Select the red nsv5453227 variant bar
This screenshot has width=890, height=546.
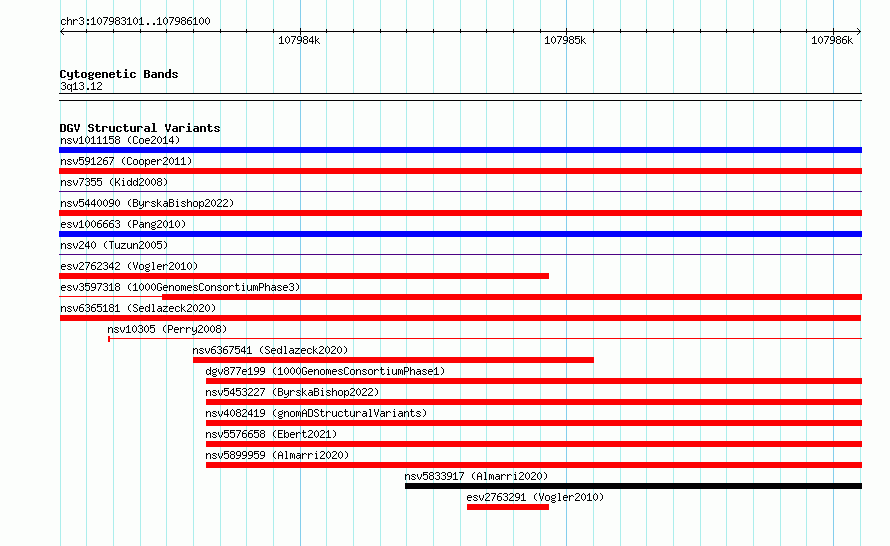[534, 402]
